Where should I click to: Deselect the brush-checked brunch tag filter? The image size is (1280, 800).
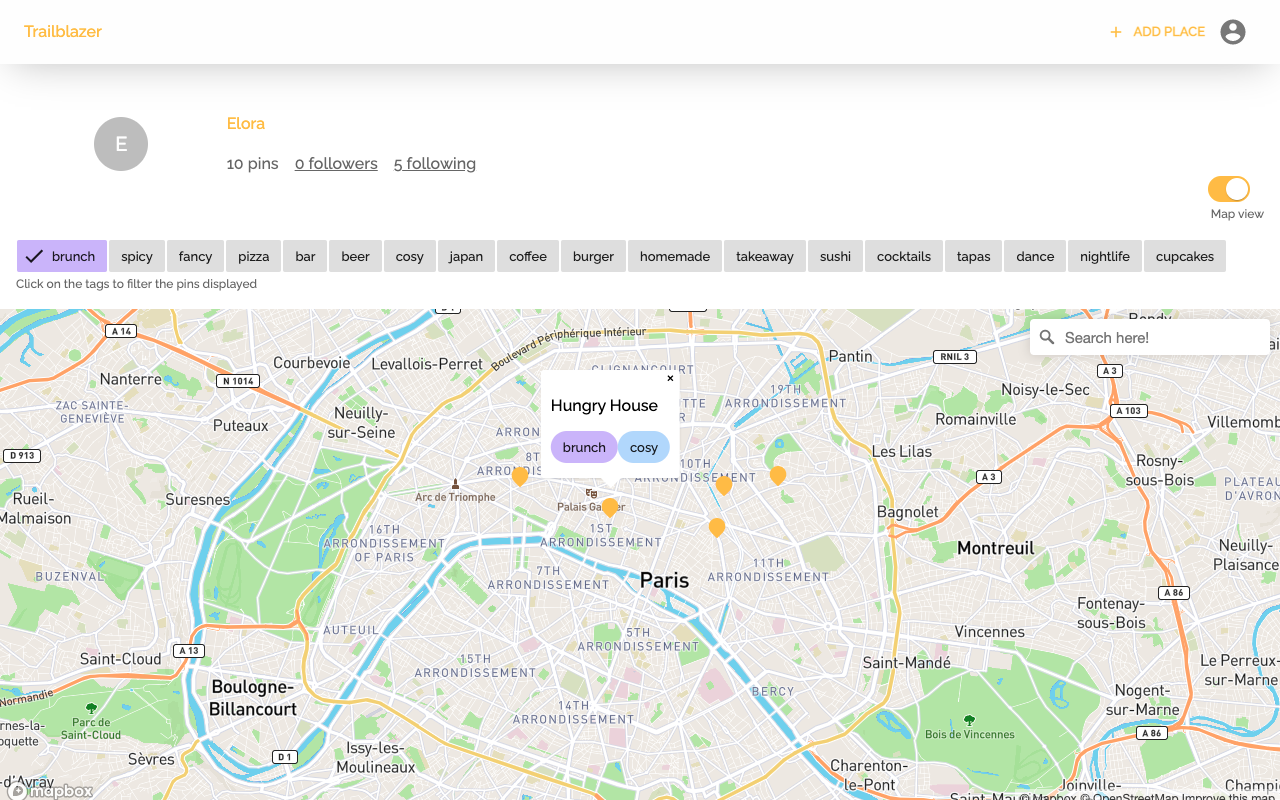pyautogui.click(x=62, y=256)
